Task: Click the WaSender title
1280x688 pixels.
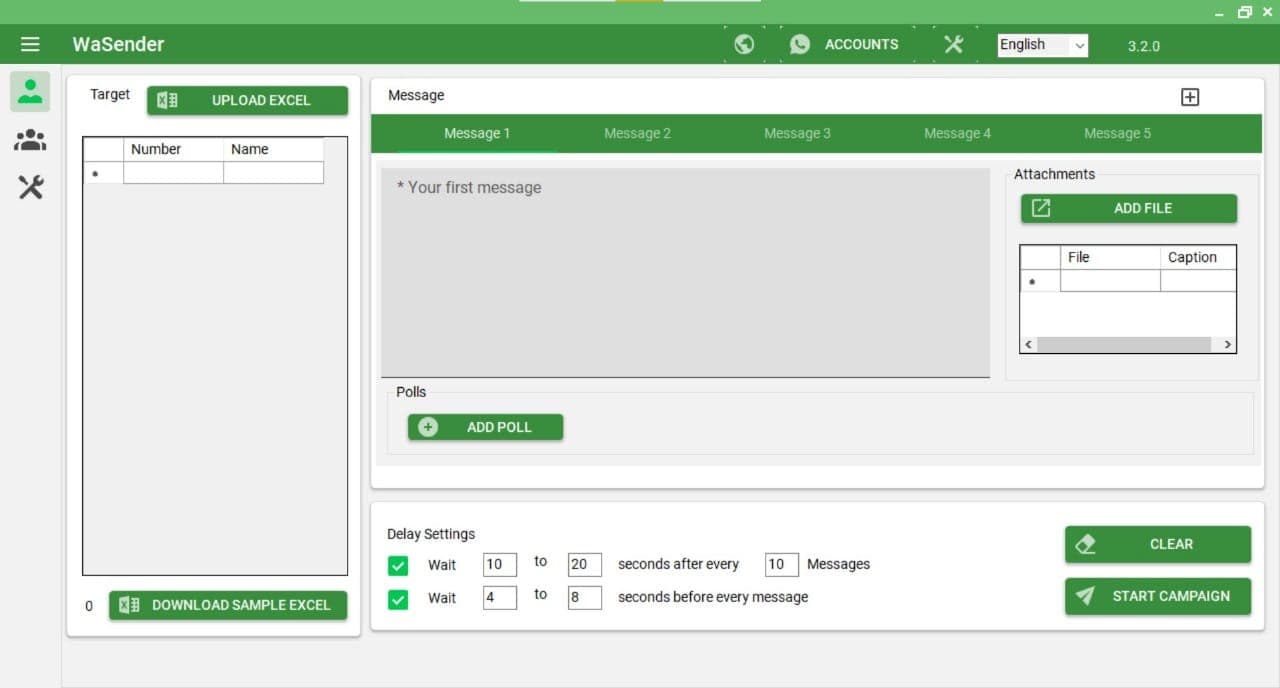Action: tap(118, 44)
